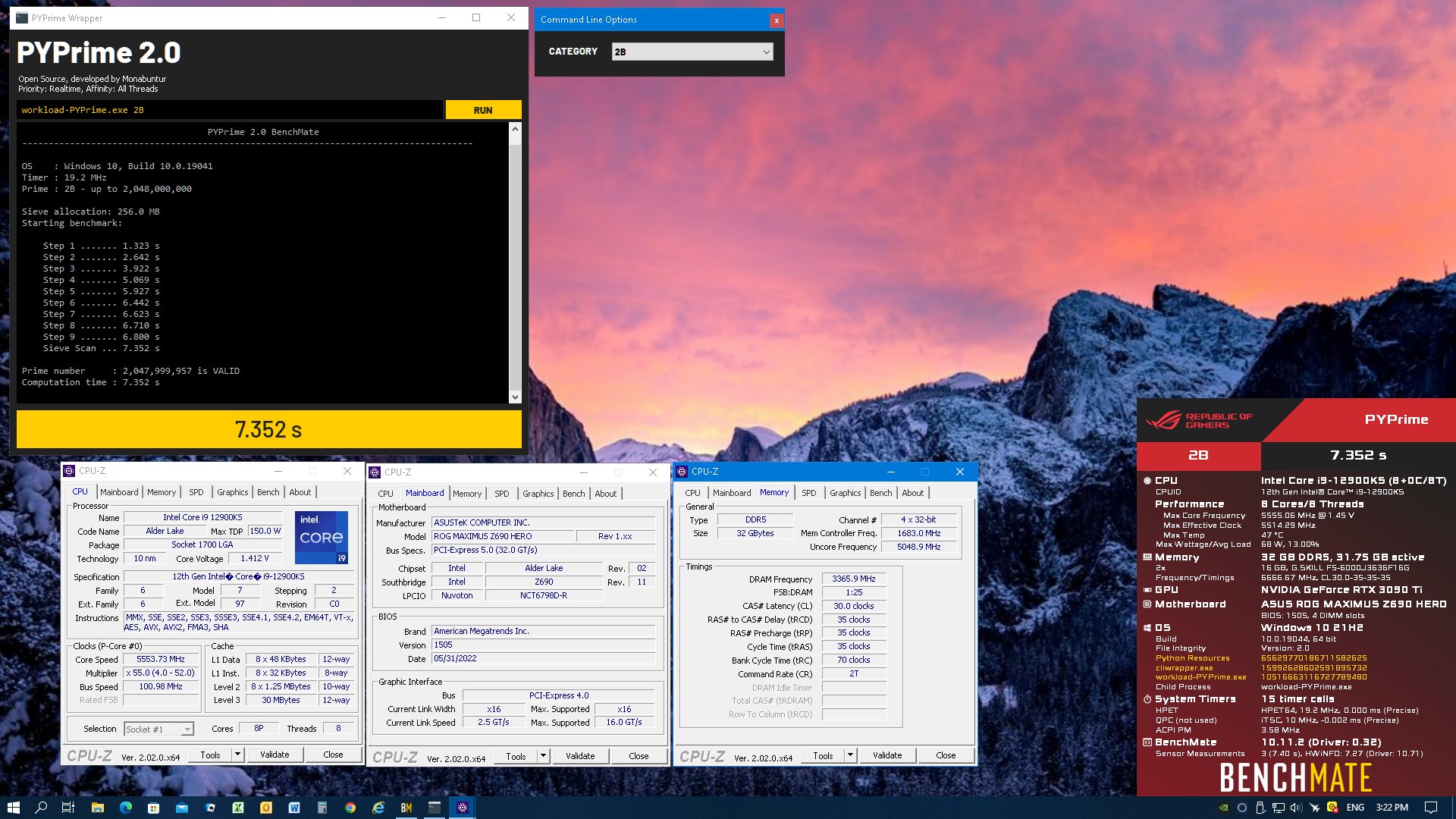The image size is (1456, 819).
Task: Expand Tools dropdown arrow in middle CPU-Z
Action: point(543,756)
